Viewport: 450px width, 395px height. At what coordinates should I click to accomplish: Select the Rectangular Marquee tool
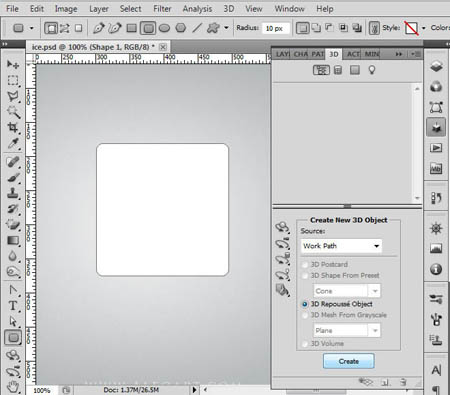13,80
